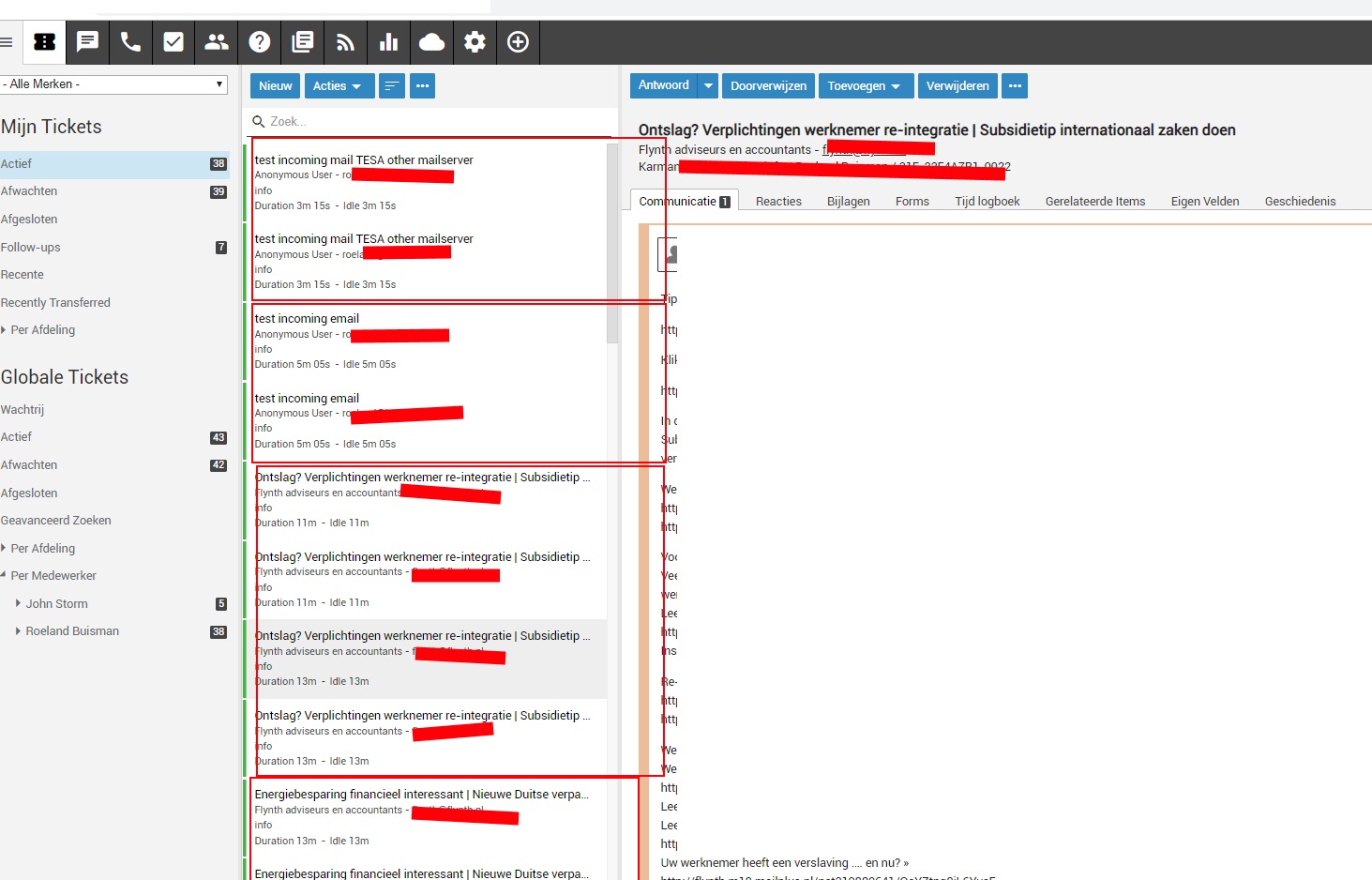Switch to the Tijd logboek tab
The width and height of the screenshot is (1372, 880).
point(987,202)
